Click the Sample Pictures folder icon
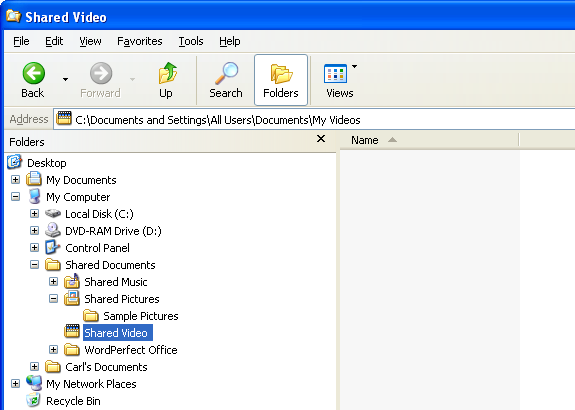Image resolution: width=575 pixels, height=410 pixels. pos(91,315)
